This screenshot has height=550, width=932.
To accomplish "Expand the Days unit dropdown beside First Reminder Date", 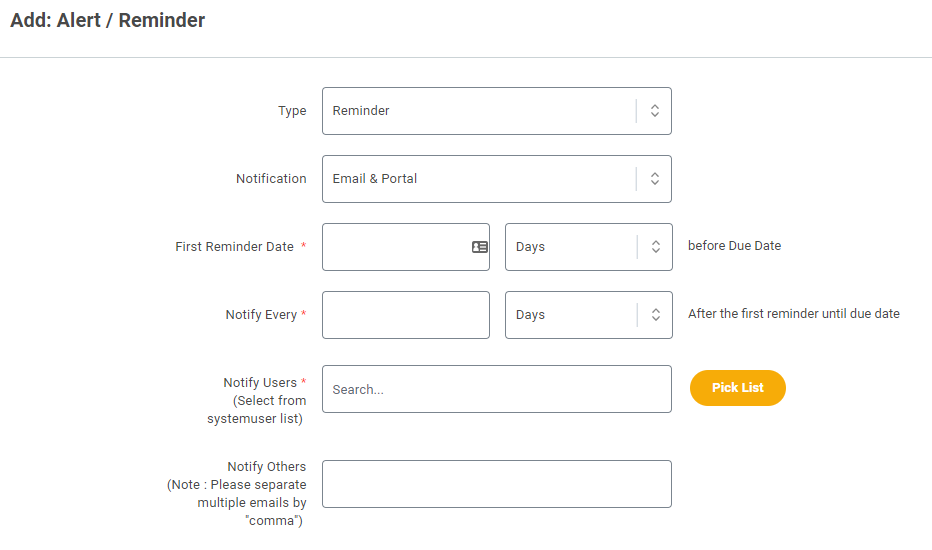I will (x=589, y=247).
